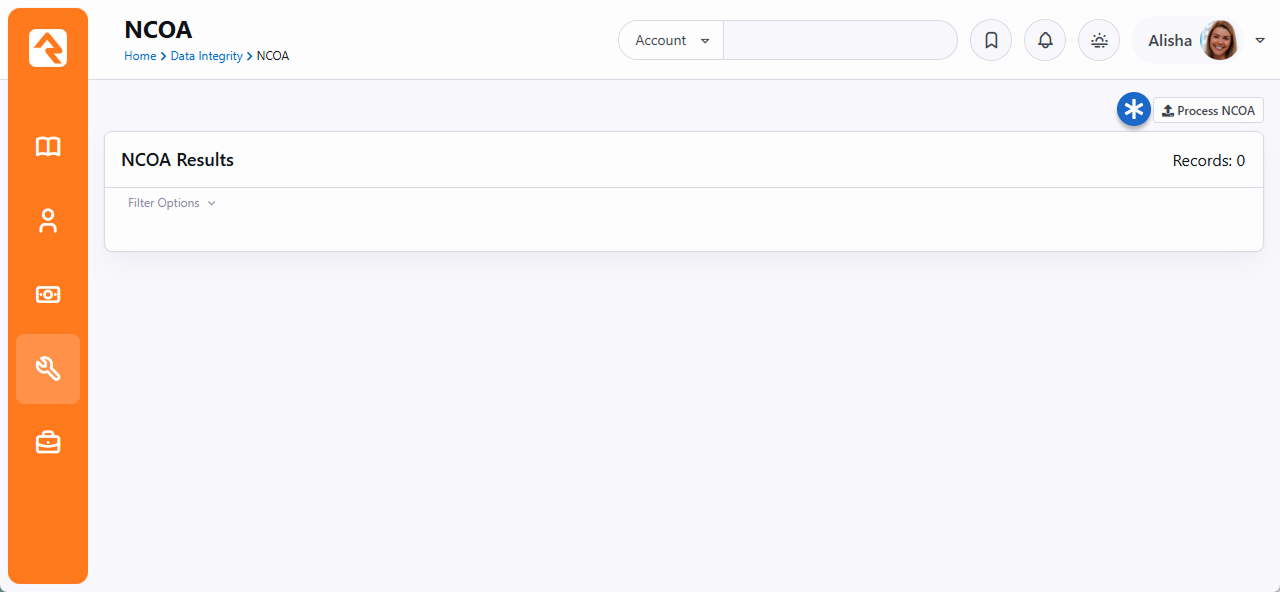Screen dimensions: 1280x592
Task: Open the briefcase icon in sidebar
Action: pyautogui.click(x=48, y=442)
